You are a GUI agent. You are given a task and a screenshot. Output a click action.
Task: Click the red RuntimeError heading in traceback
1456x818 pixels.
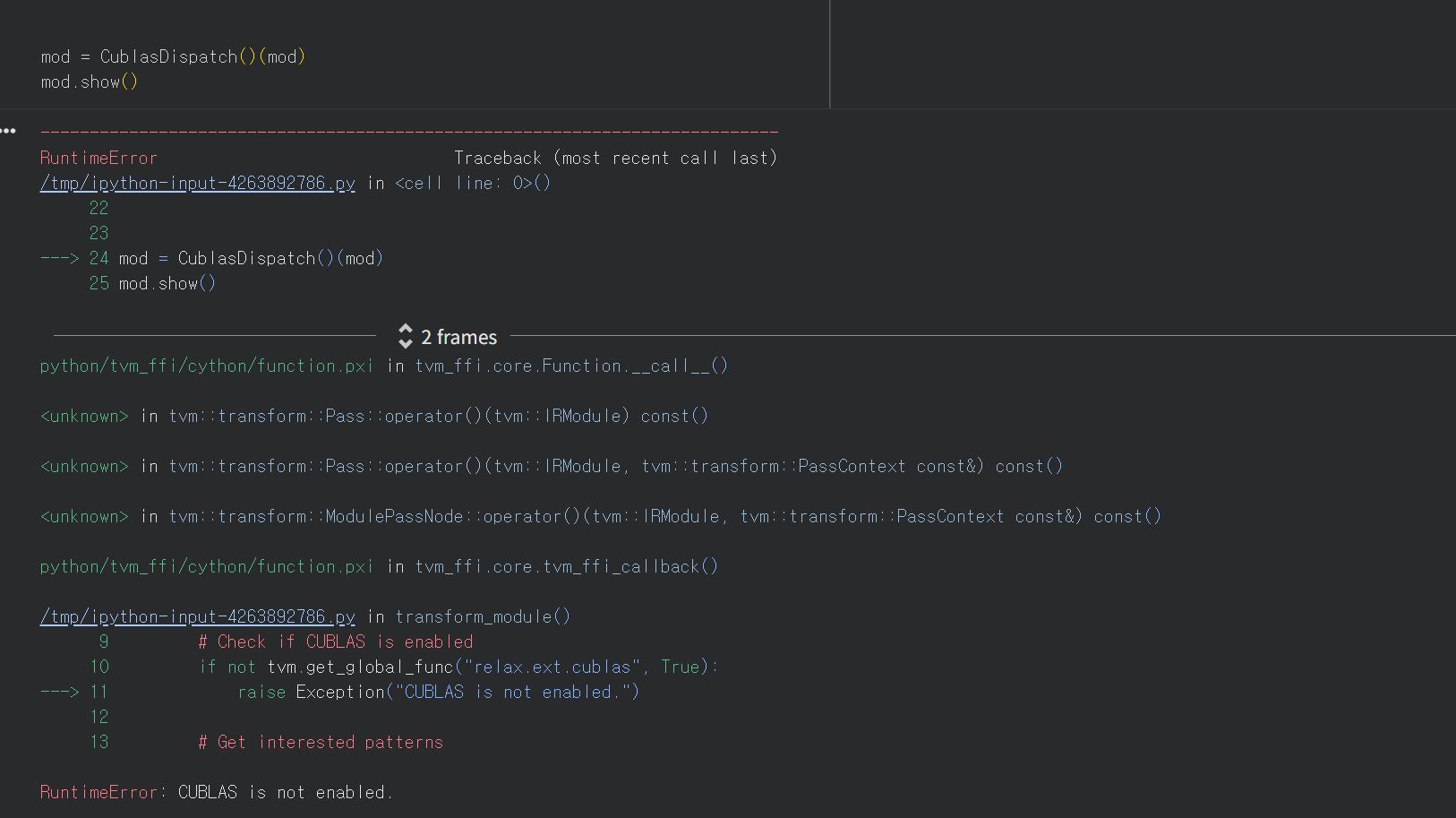[98, 158]
